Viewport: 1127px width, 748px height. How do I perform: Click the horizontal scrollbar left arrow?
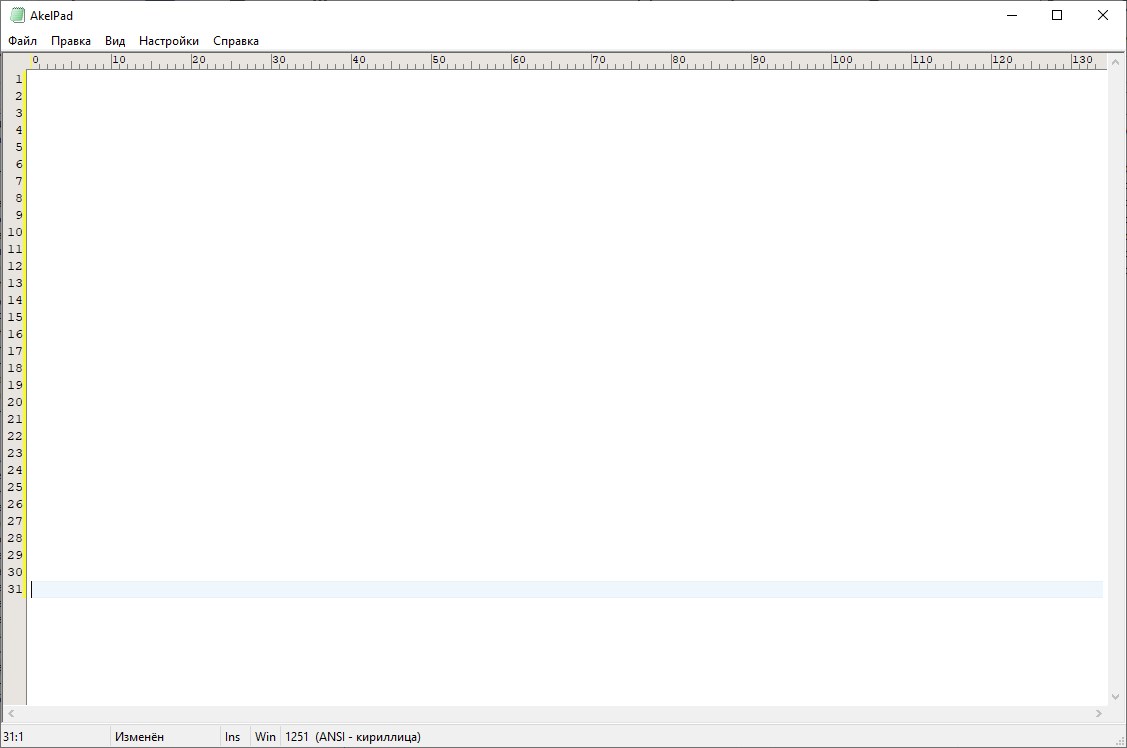9,714
